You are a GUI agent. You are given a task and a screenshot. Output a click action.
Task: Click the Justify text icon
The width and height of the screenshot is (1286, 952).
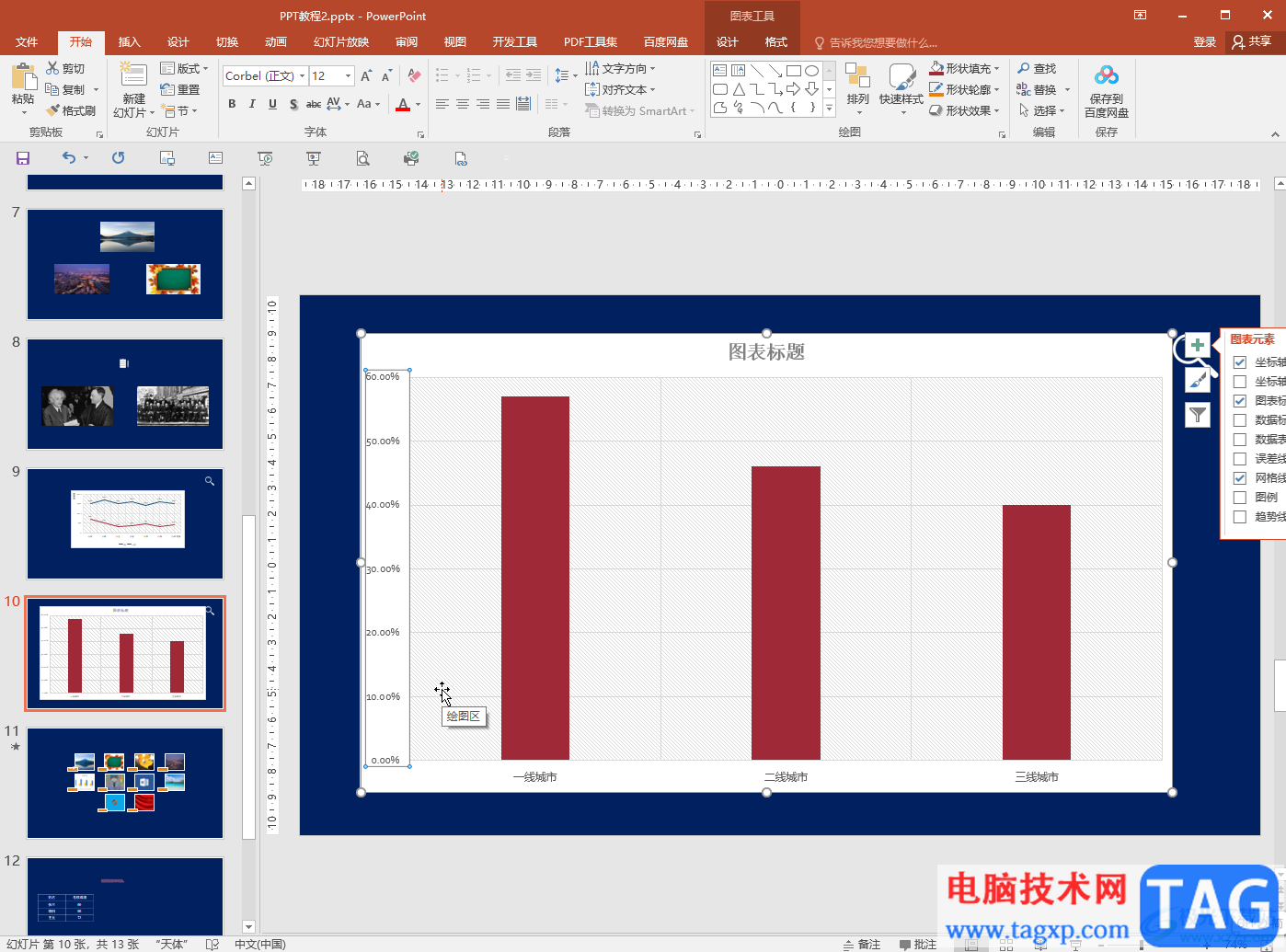tap(503, 104)
